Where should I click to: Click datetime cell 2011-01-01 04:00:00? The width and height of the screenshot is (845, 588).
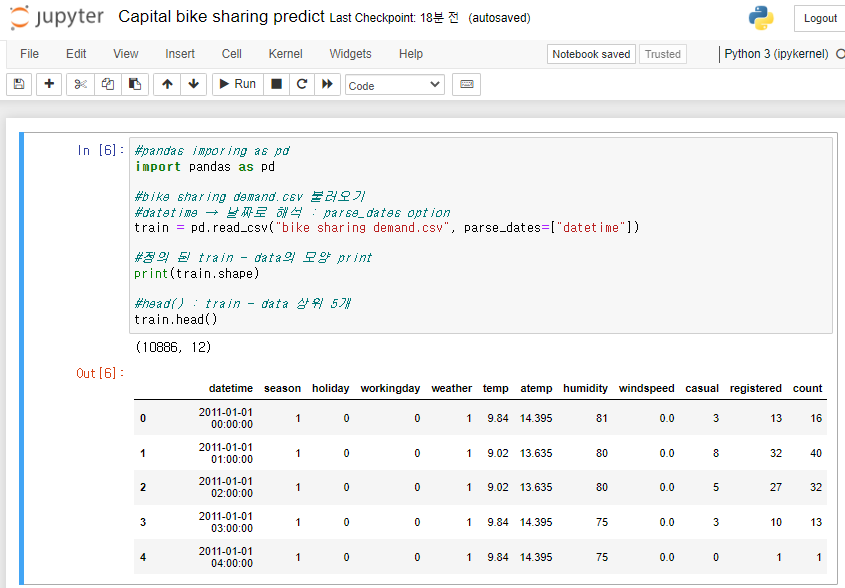[226, 557]
